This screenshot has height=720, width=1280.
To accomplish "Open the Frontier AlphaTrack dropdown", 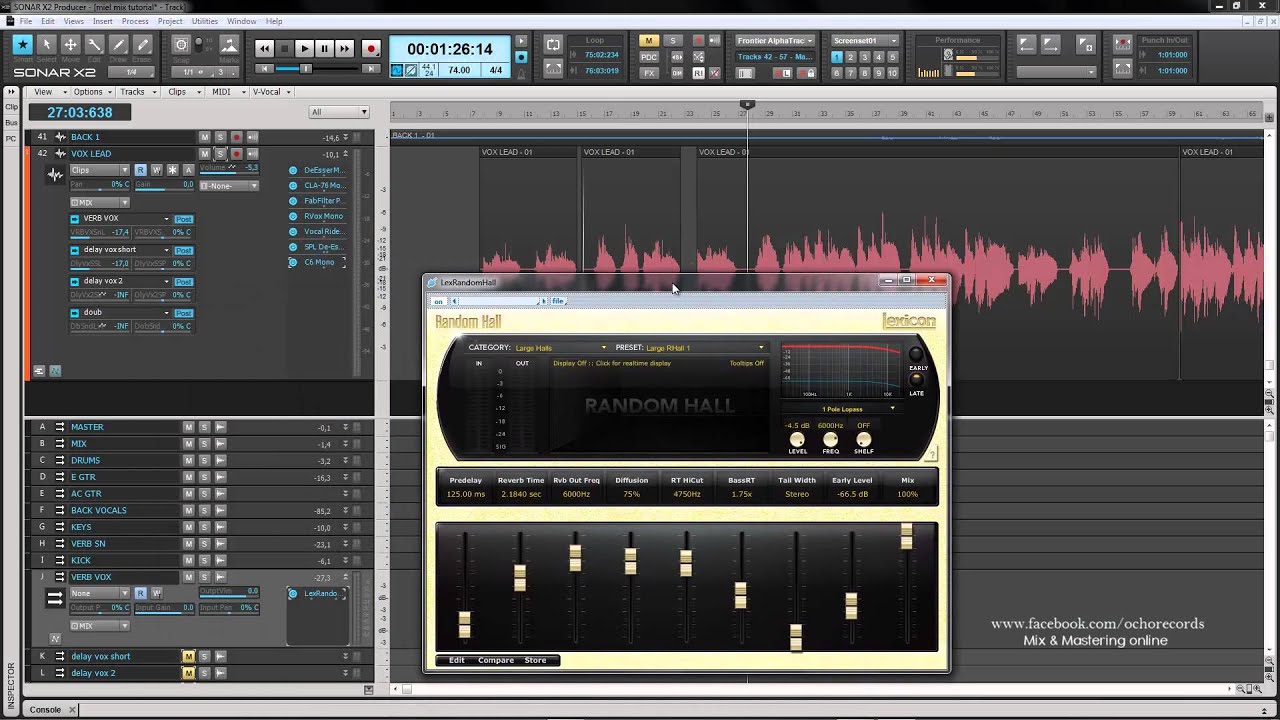I will click(775, 41).
